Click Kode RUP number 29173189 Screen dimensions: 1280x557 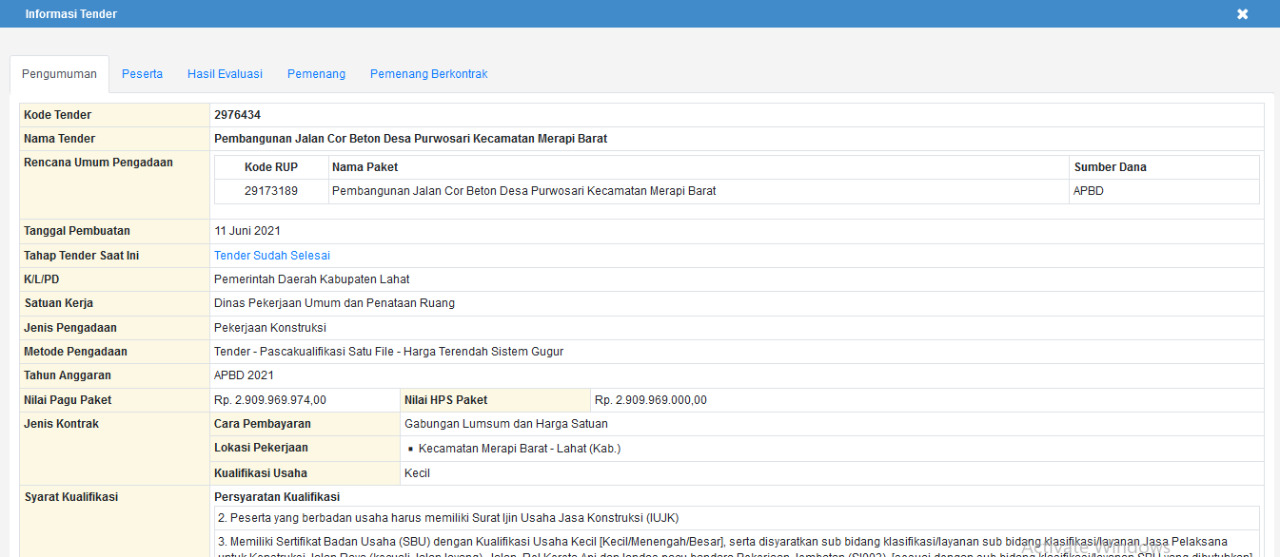tap(271, 191)
